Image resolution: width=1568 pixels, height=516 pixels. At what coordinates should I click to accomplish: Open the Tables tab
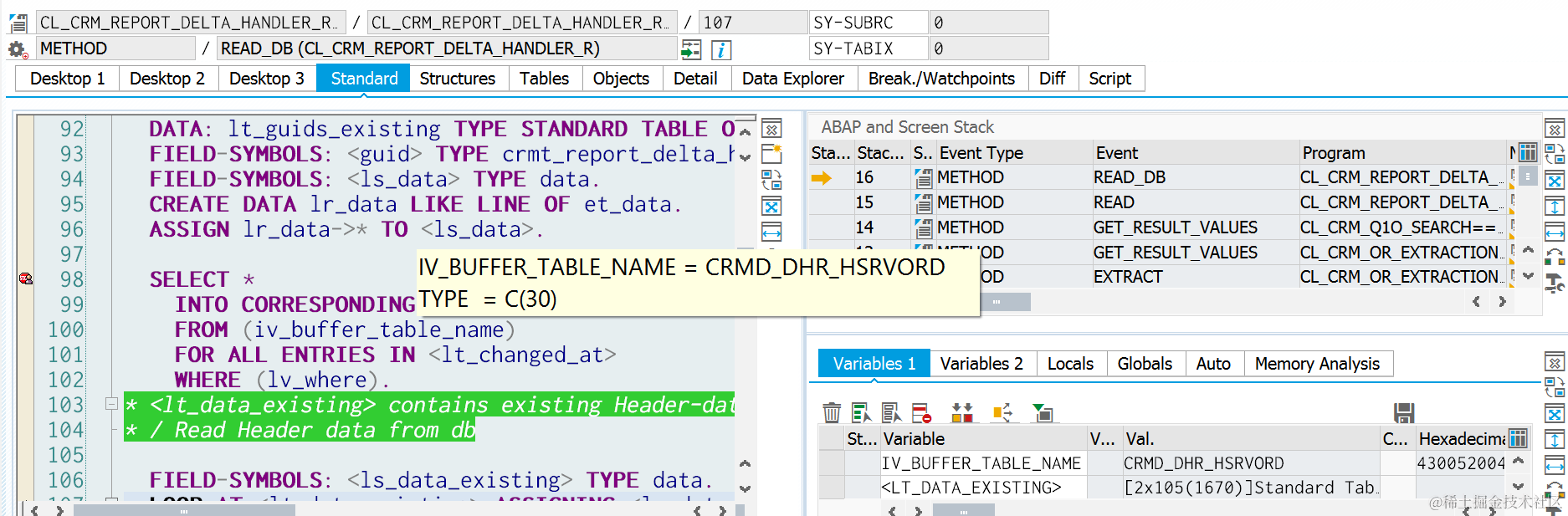[x=544, y=79]
